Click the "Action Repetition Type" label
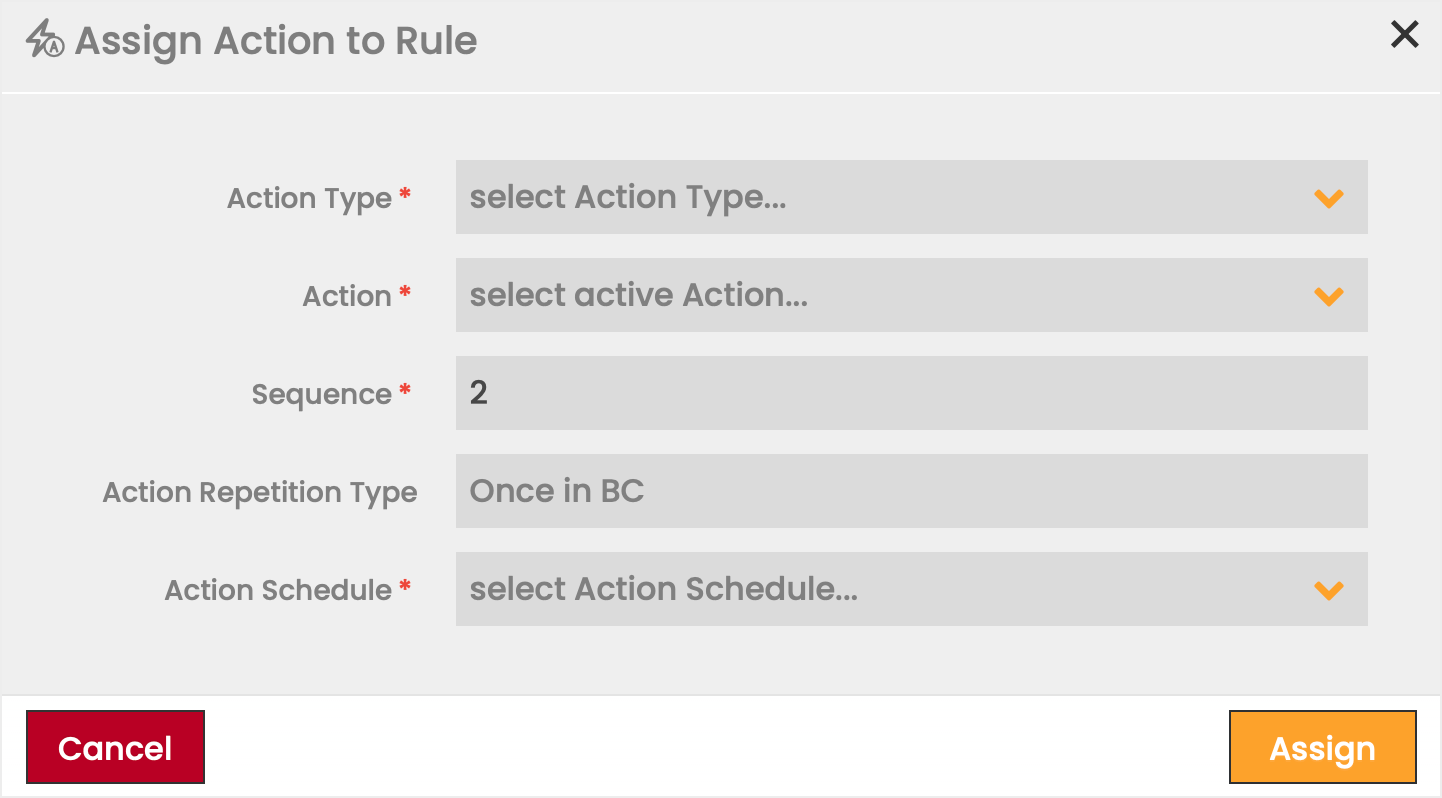The height and width of the screenshot is (798, 1442). click(260, 493)
